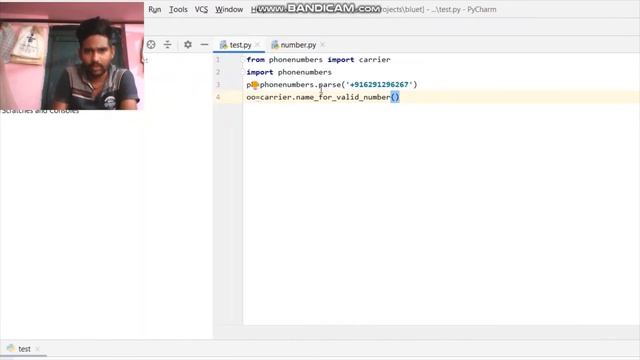Click 'Scratches and Consoles' in project tree

click(x=40, y=111)
